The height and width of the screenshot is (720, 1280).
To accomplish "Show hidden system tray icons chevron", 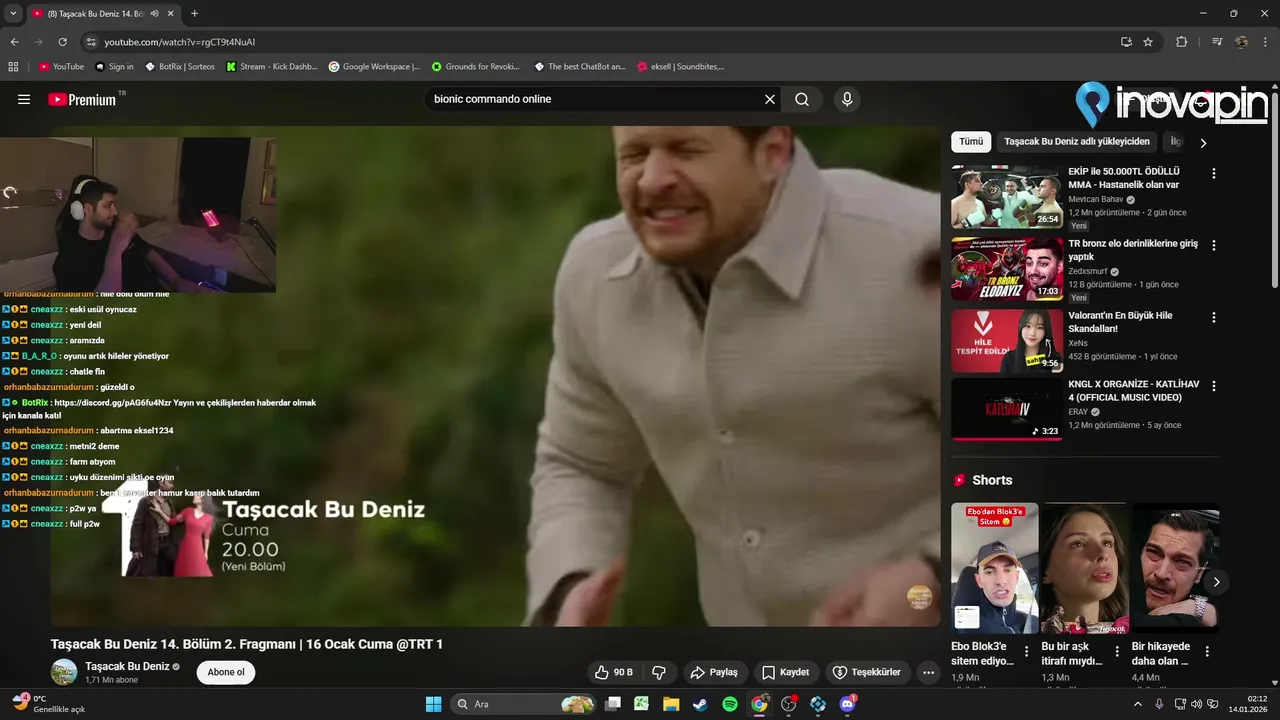I will tap(1138, 704).
